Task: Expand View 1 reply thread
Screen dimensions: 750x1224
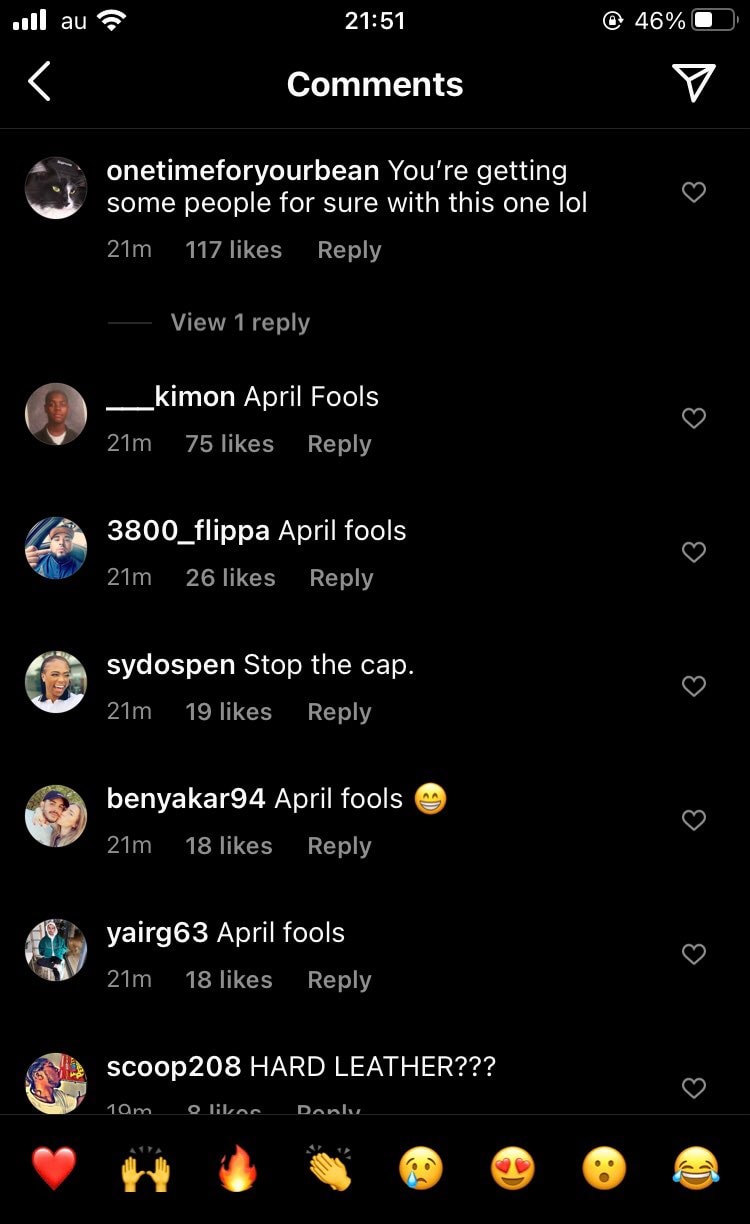Action: [x=240, y=323]
